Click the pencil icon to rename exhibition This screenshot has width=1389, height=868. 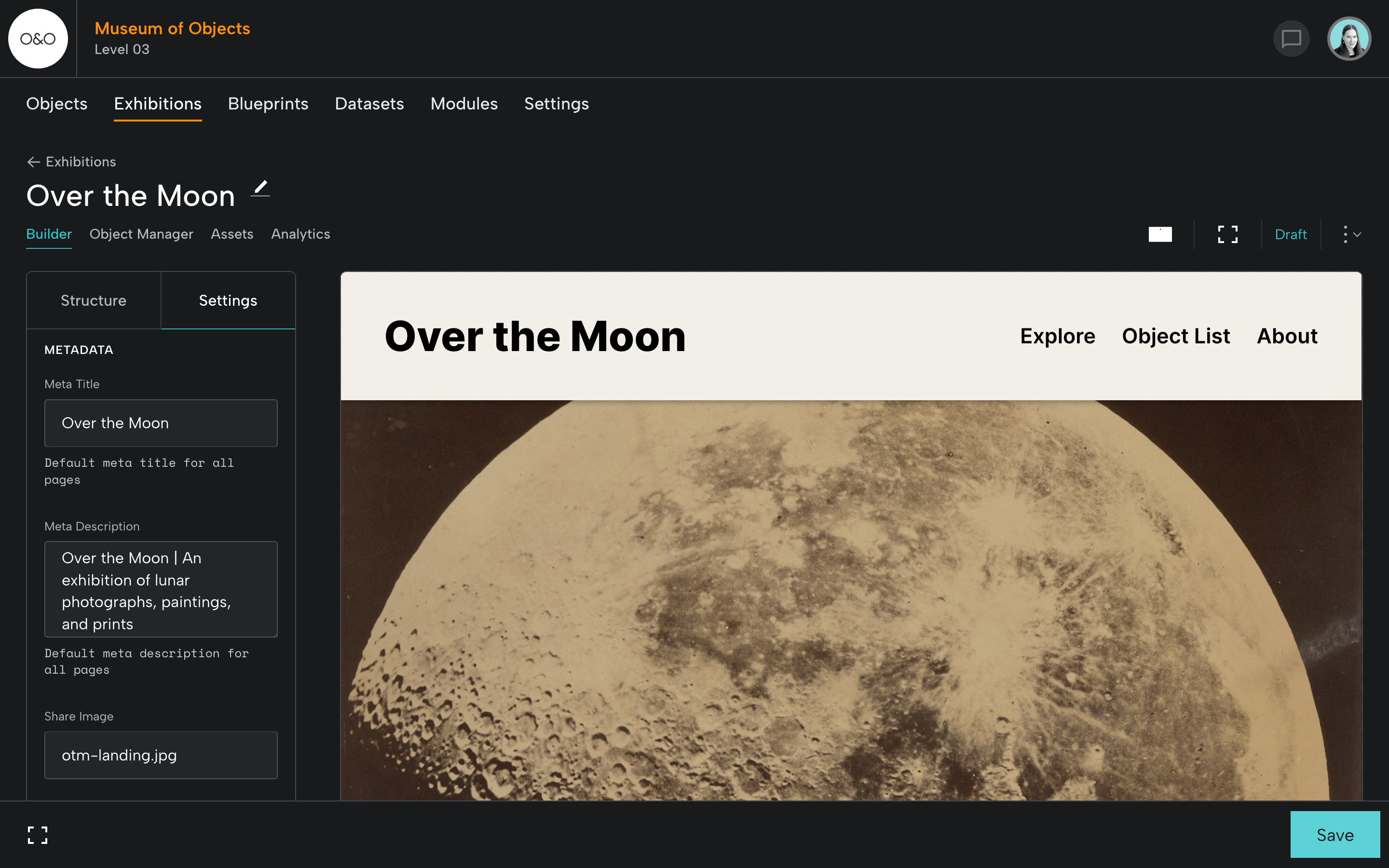[260, 188]
